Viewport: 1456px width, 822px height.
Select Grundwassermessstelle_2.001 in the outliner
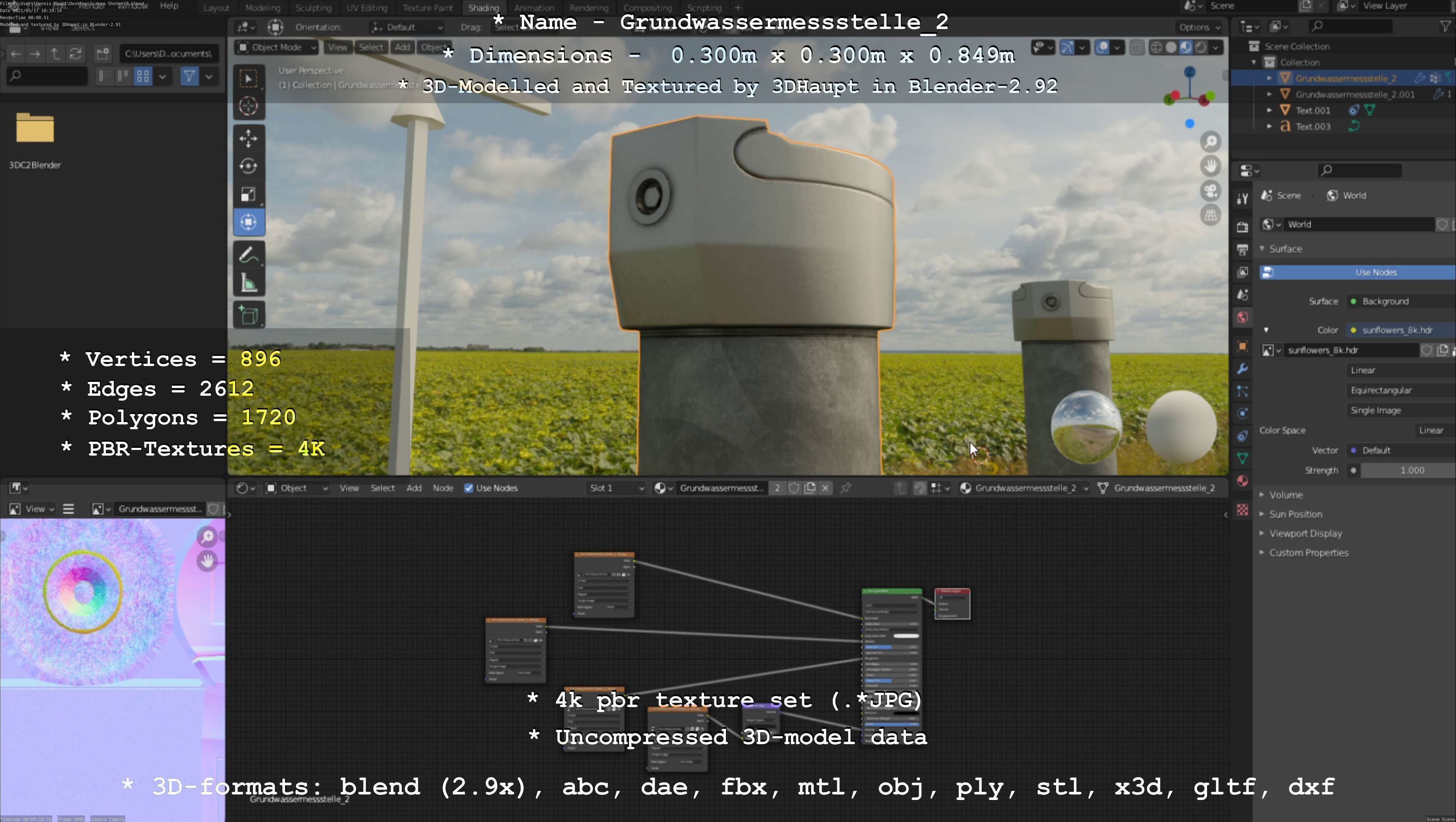pos(1354,94)
